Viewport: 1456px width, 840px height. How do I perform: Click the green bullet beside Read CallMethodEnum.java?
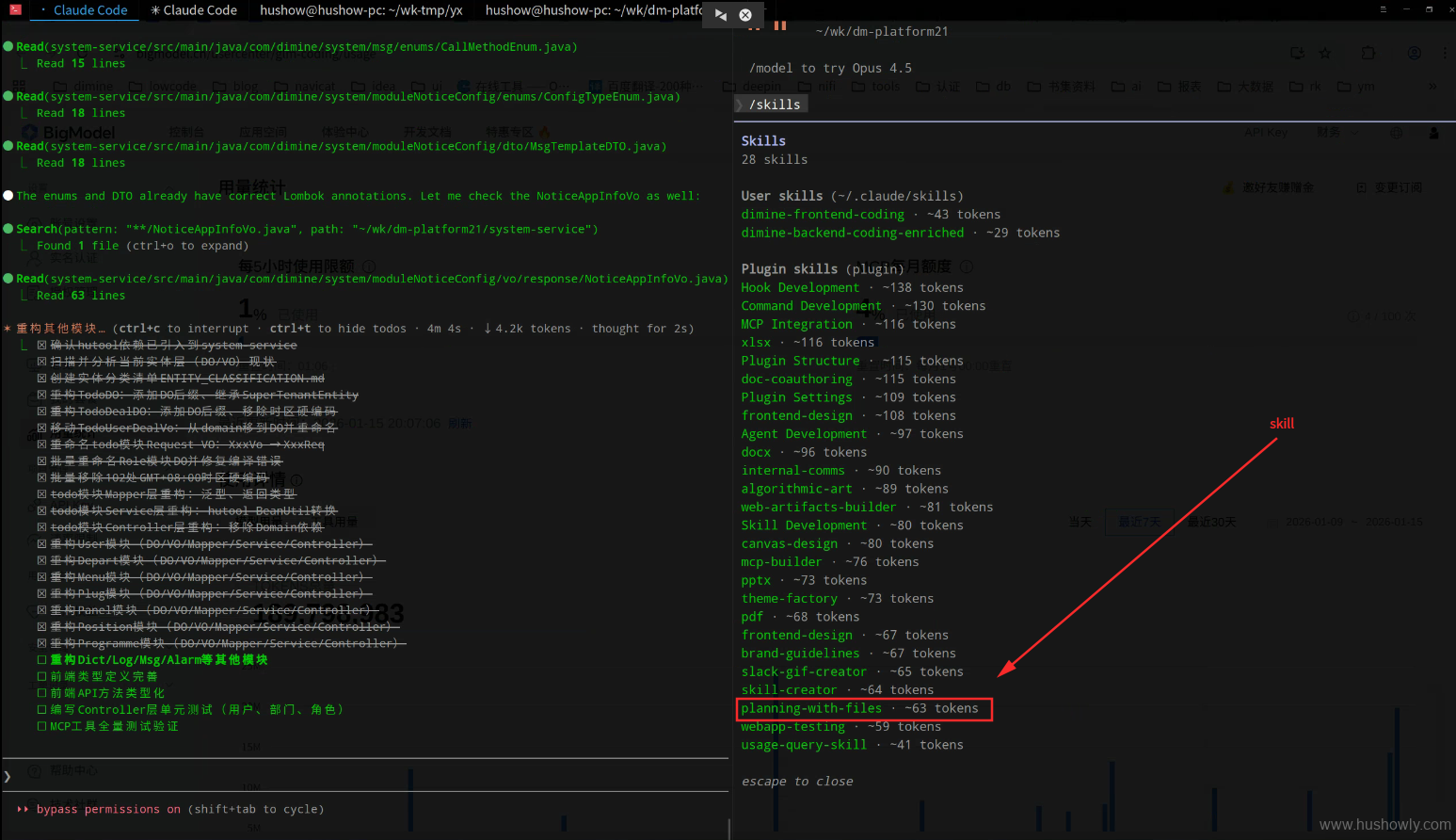pos(8,47)
